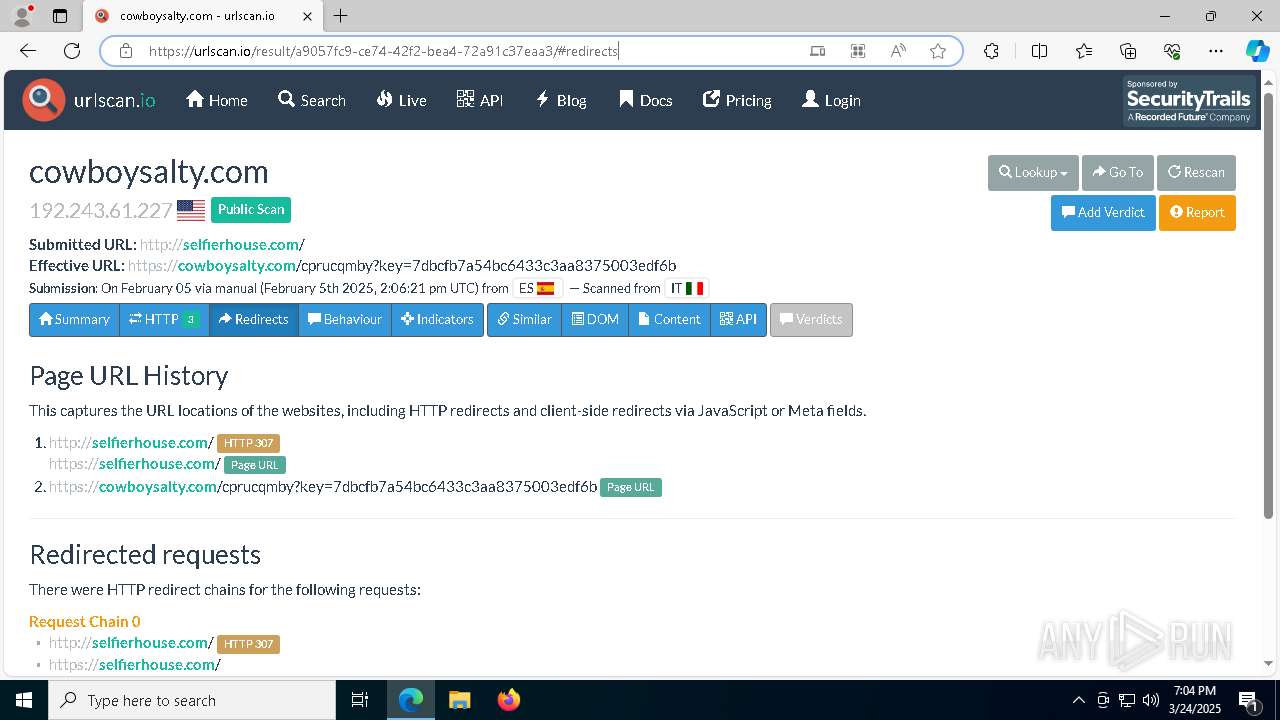Switch to the Behaviour tab
This screenshot has height=720, width=1280.
click(x=345, y=319)
